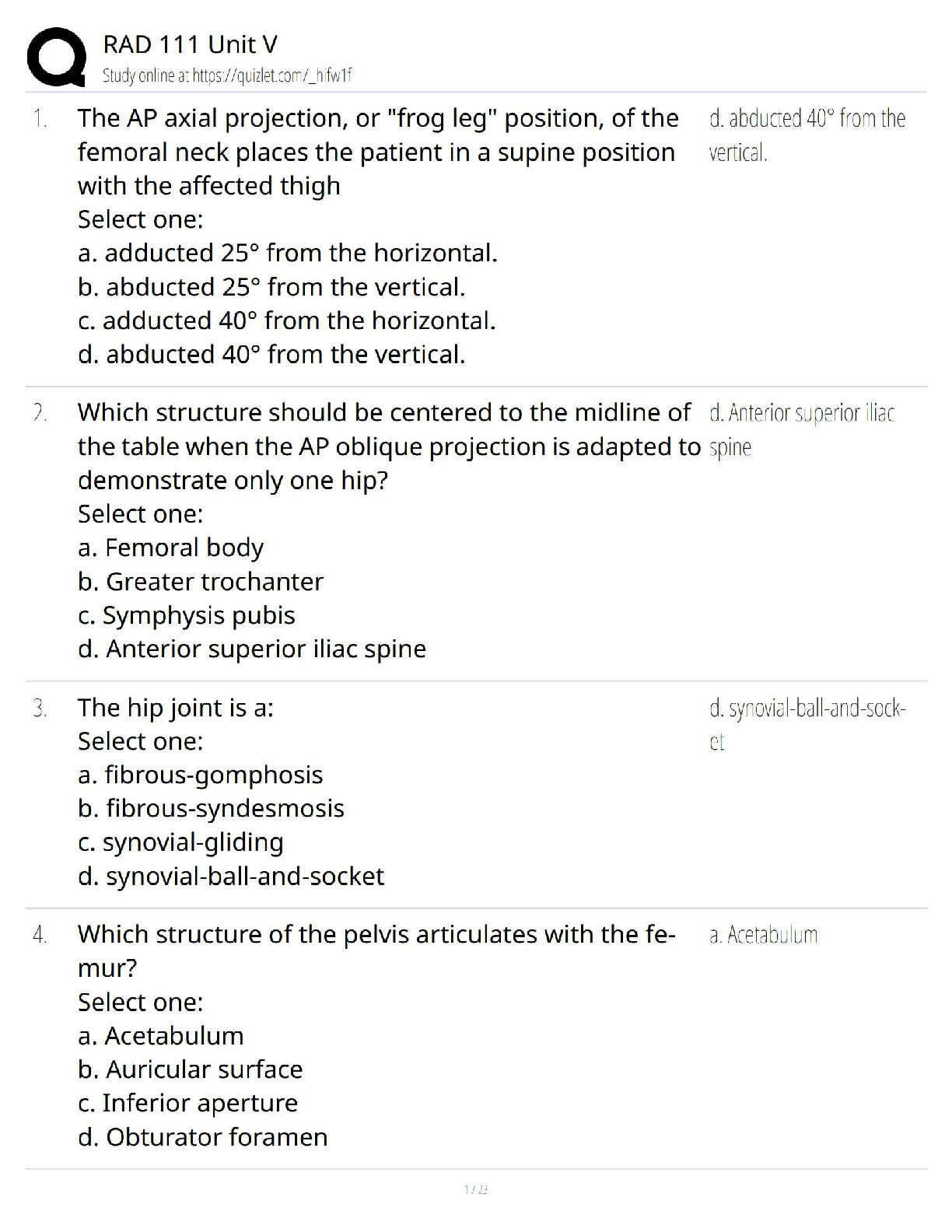Click the "The hip joint is a:" question
This screenshot has height=1232, width=952.
(175, 708)
